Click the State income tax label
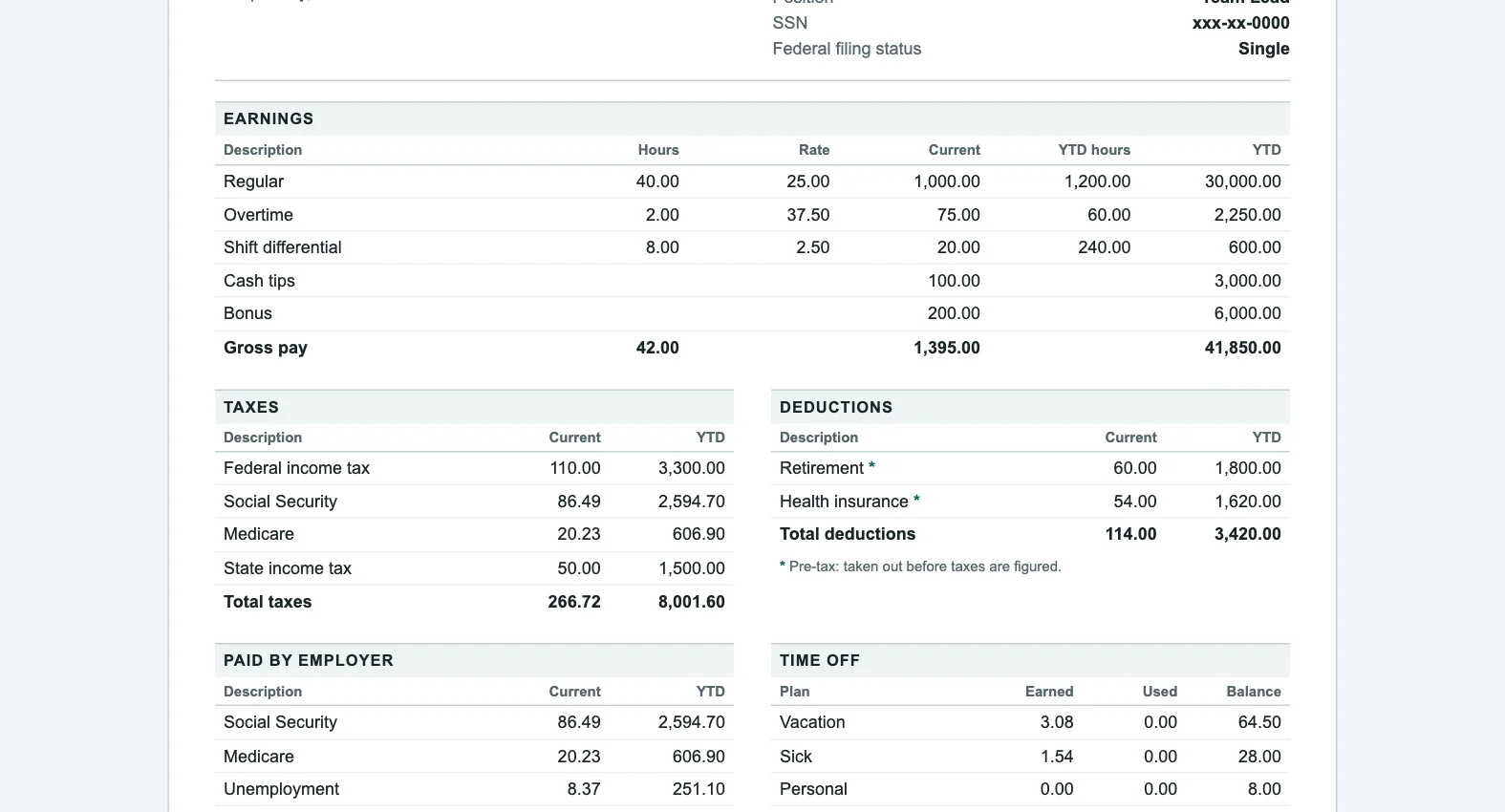 (288, 568)
